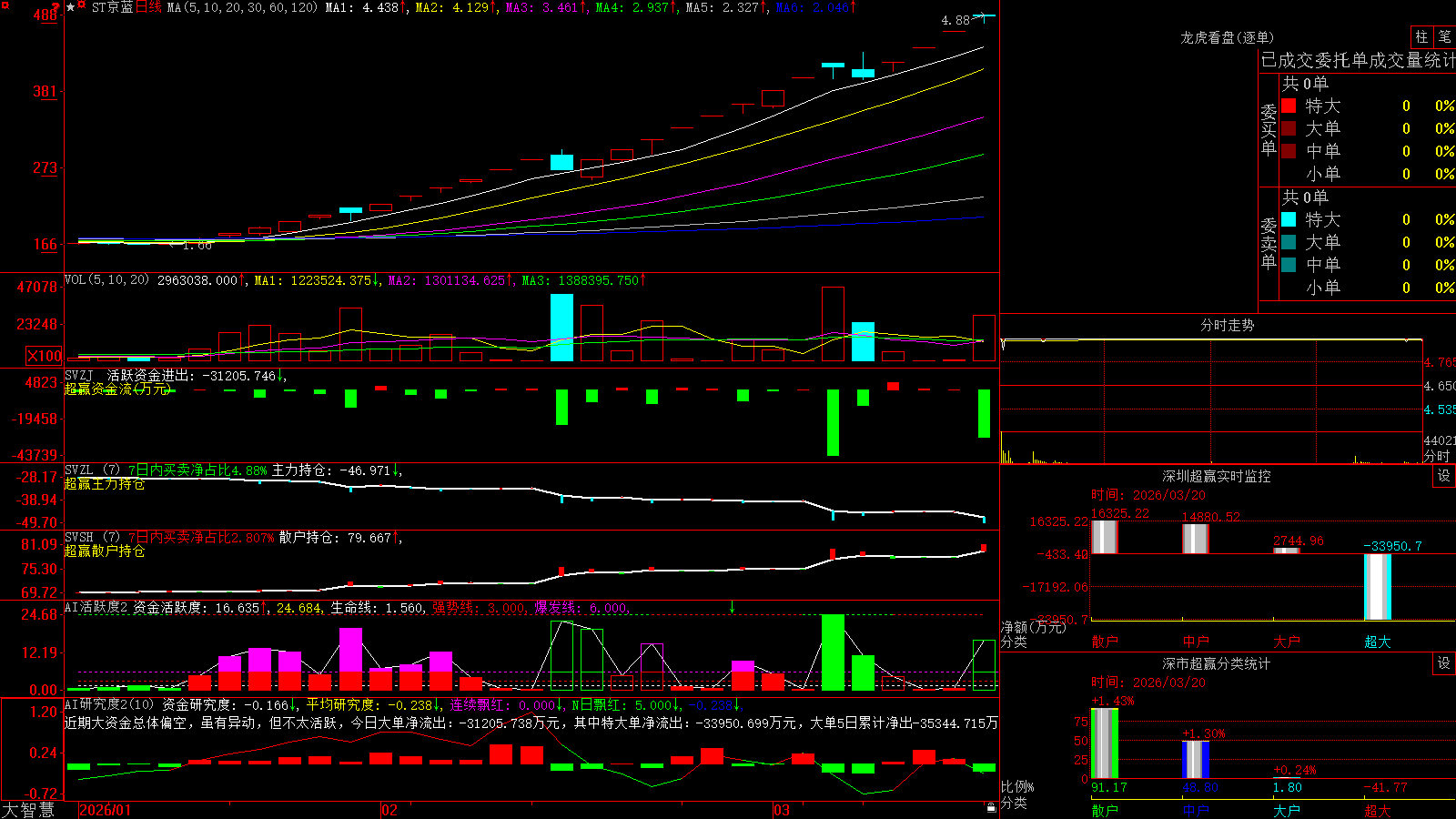The width and height of the screenshot is (1456, 819).
Task: Click the AI活跃度2 indicator label
Action: [96, 607]
